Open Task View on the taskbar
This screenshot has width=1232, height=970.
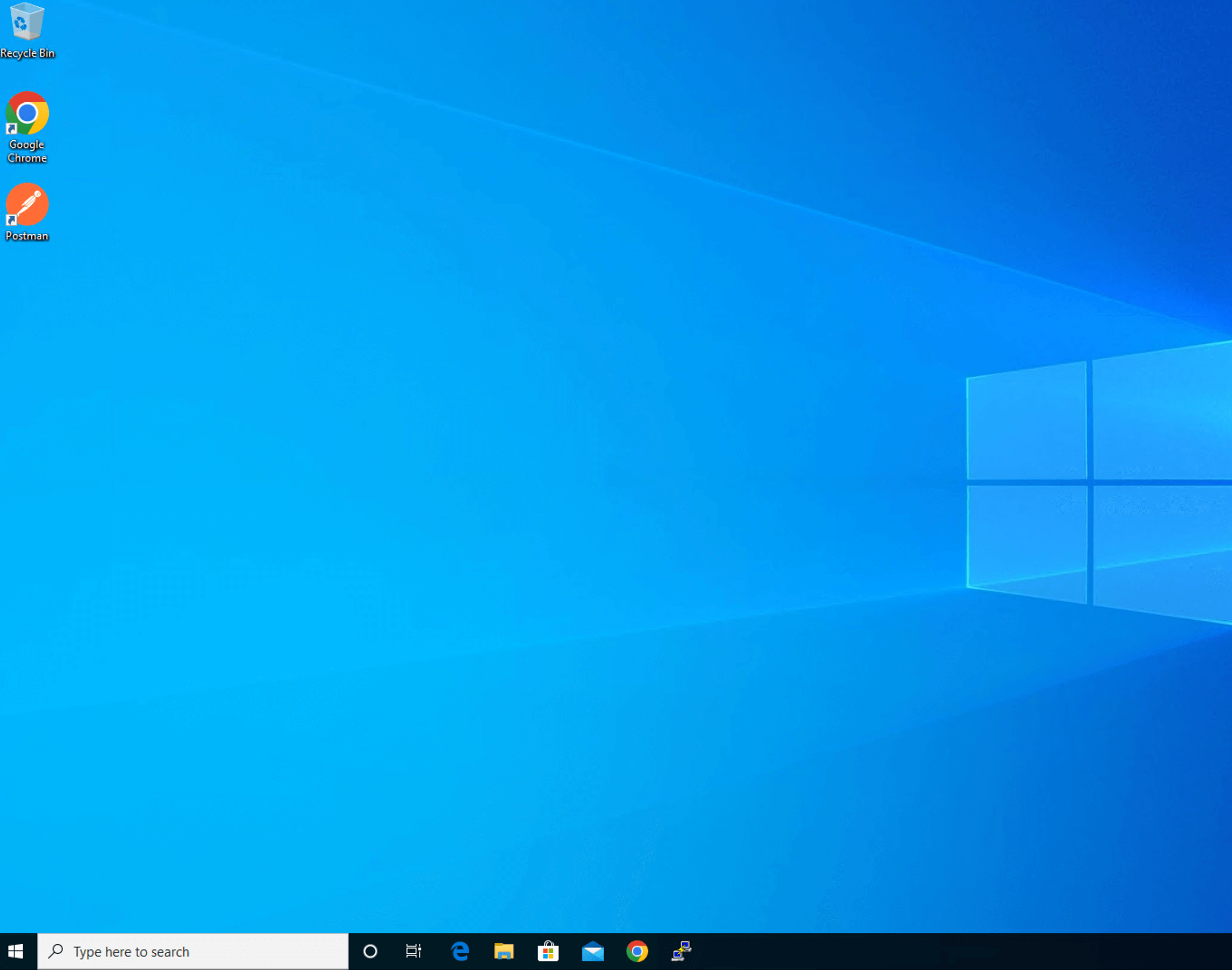click(414, 951)
